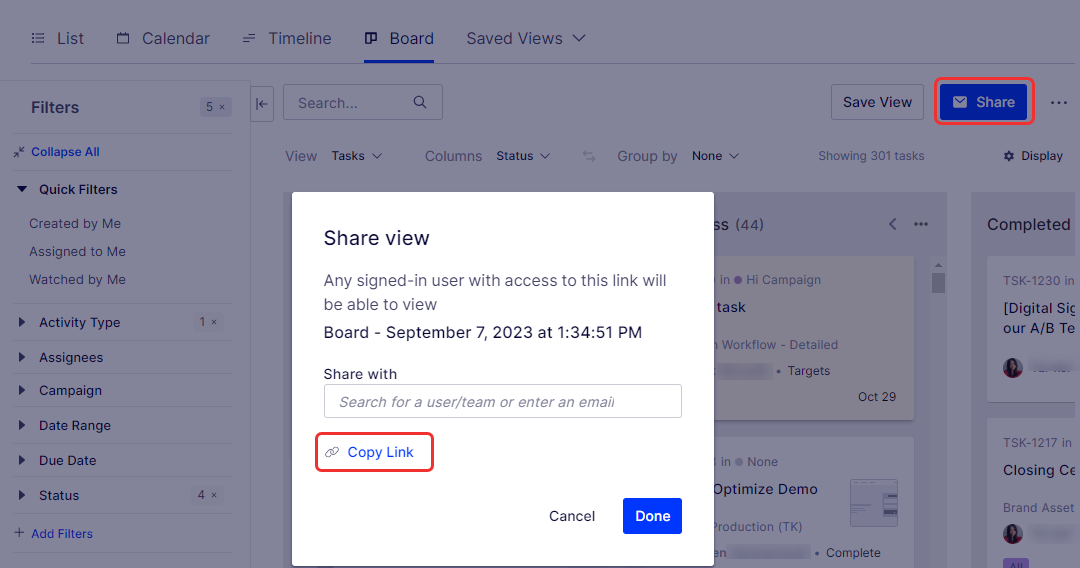Toggle Watched by Me quick filter

[77, 280]
